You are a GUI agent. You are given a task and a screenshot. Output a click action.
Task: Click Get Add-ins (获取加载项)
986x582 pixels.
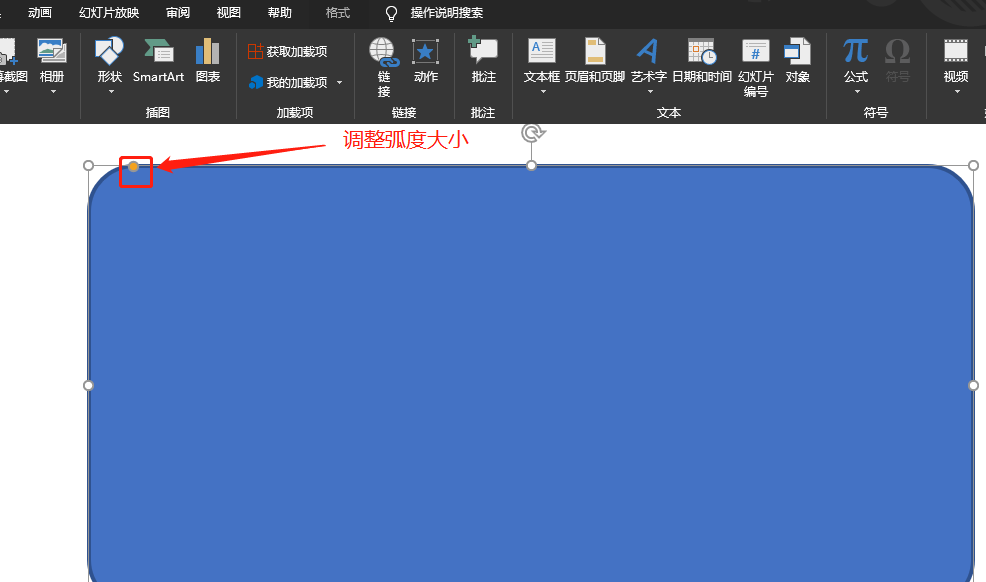click(287, 52)
